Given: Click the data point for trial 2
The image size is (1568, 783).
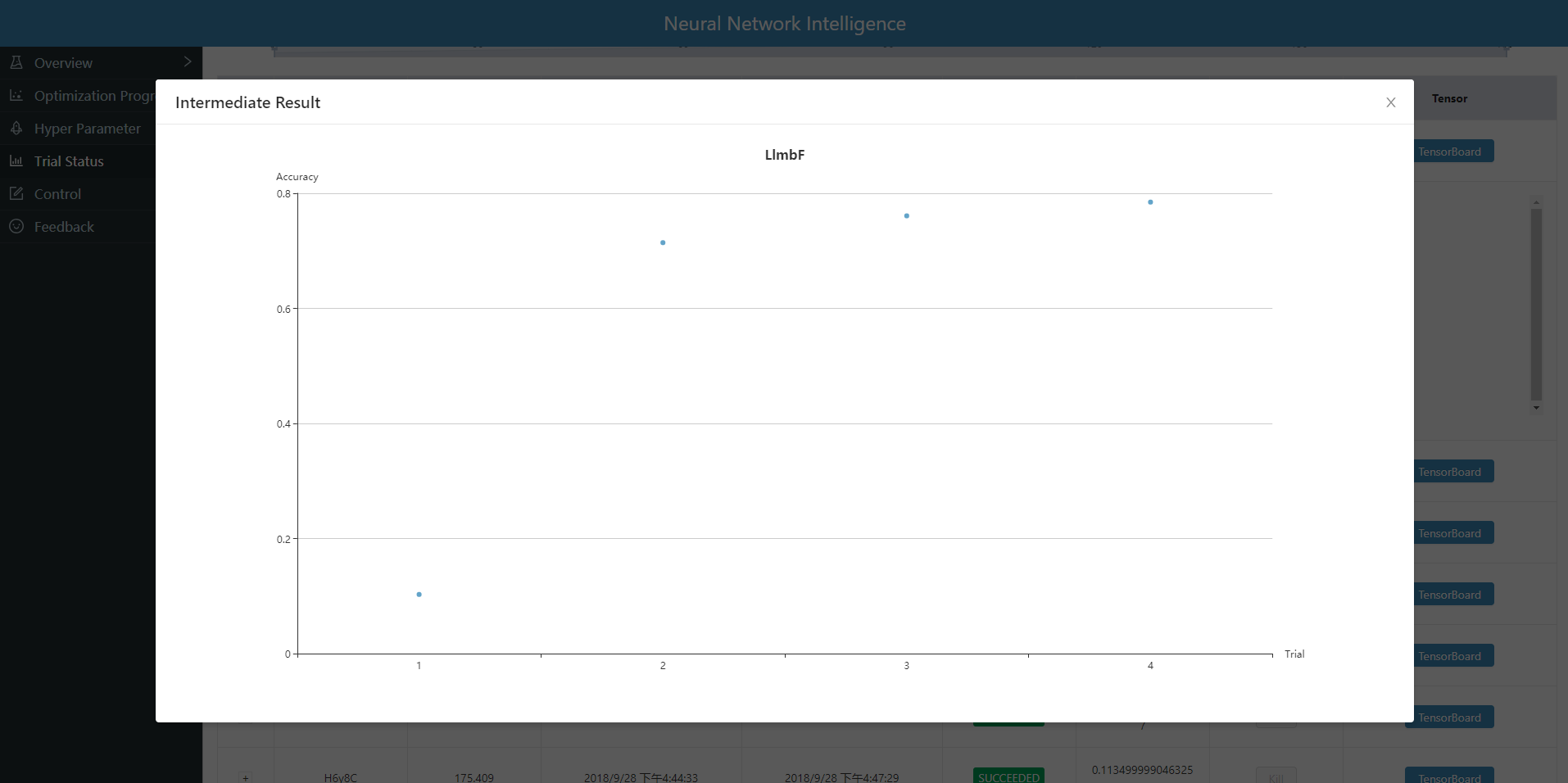Looking at the screenshot, I should [x=663, y=242].
